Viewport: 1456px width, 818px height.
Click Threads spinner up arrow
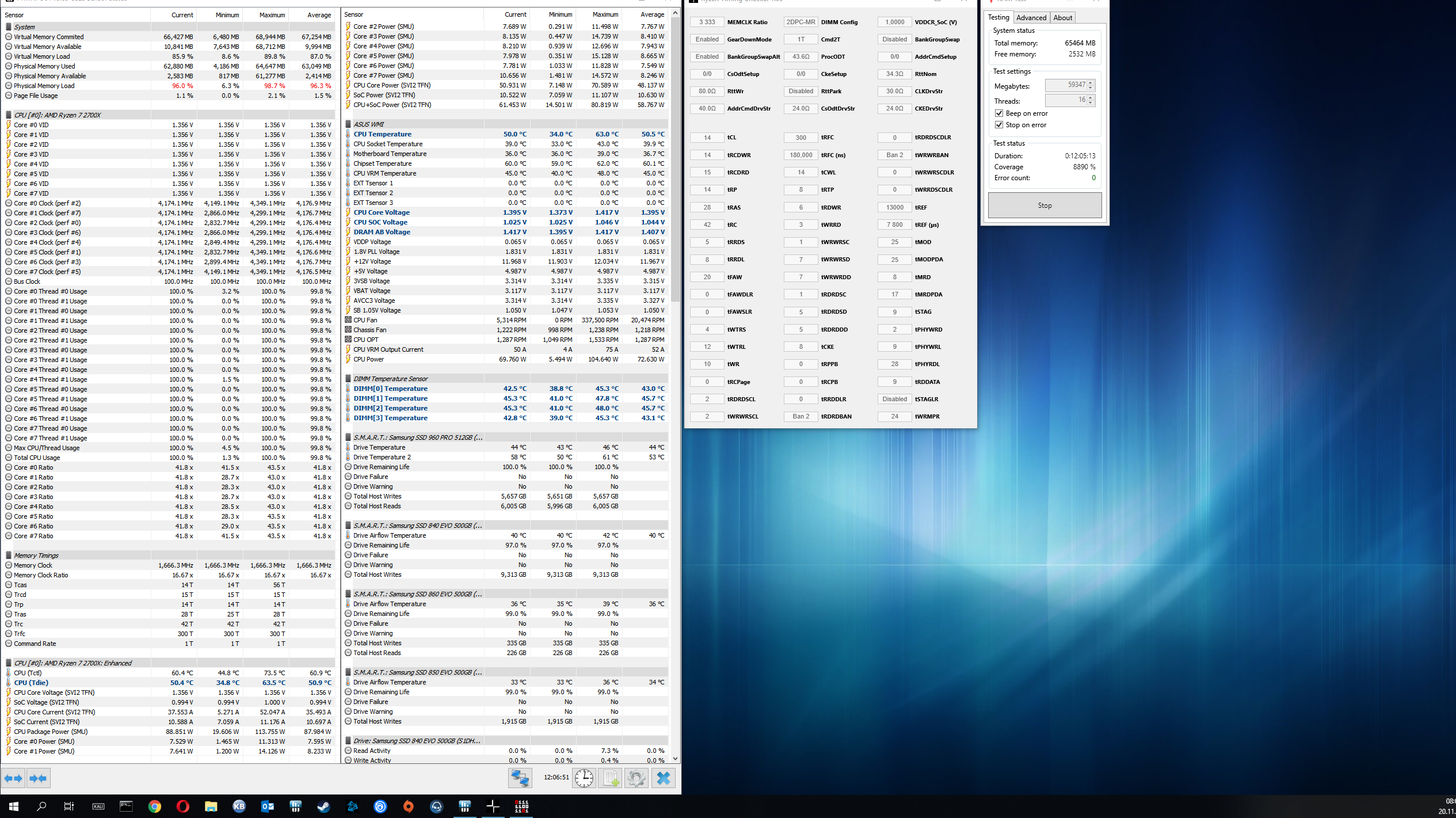click(1091, 98)
